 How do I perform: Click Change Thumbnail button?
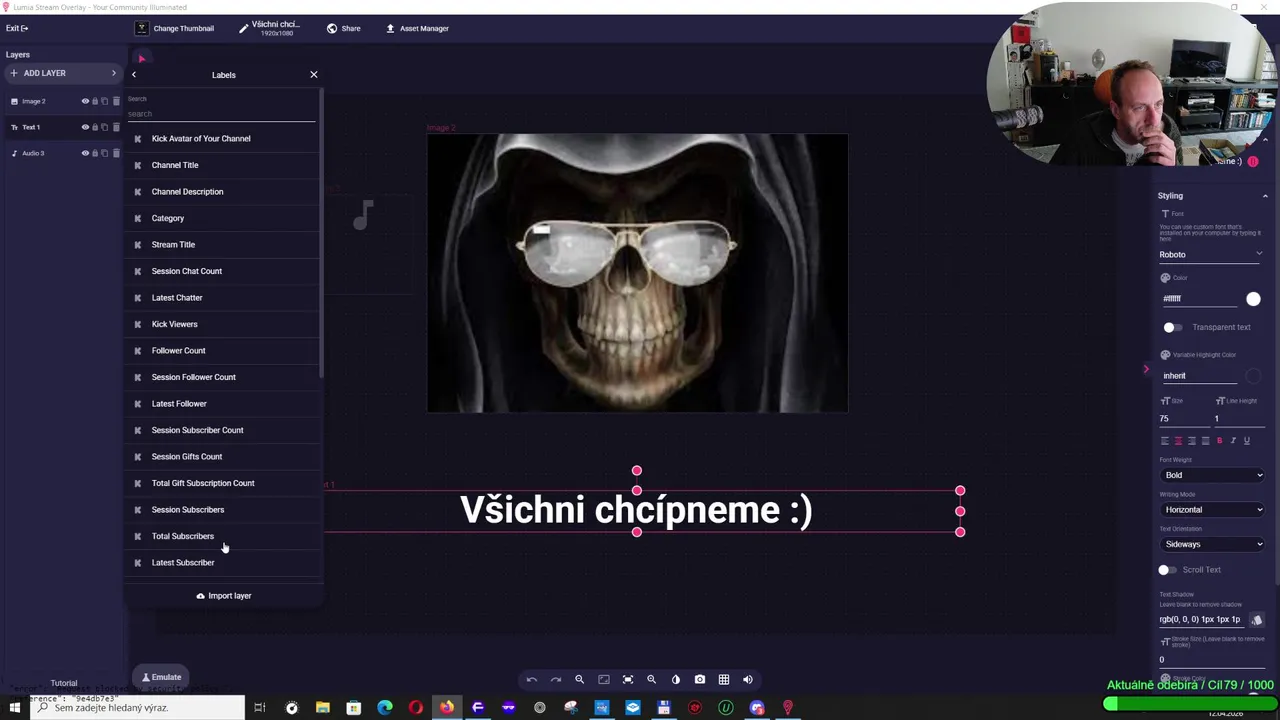(175, 28)
